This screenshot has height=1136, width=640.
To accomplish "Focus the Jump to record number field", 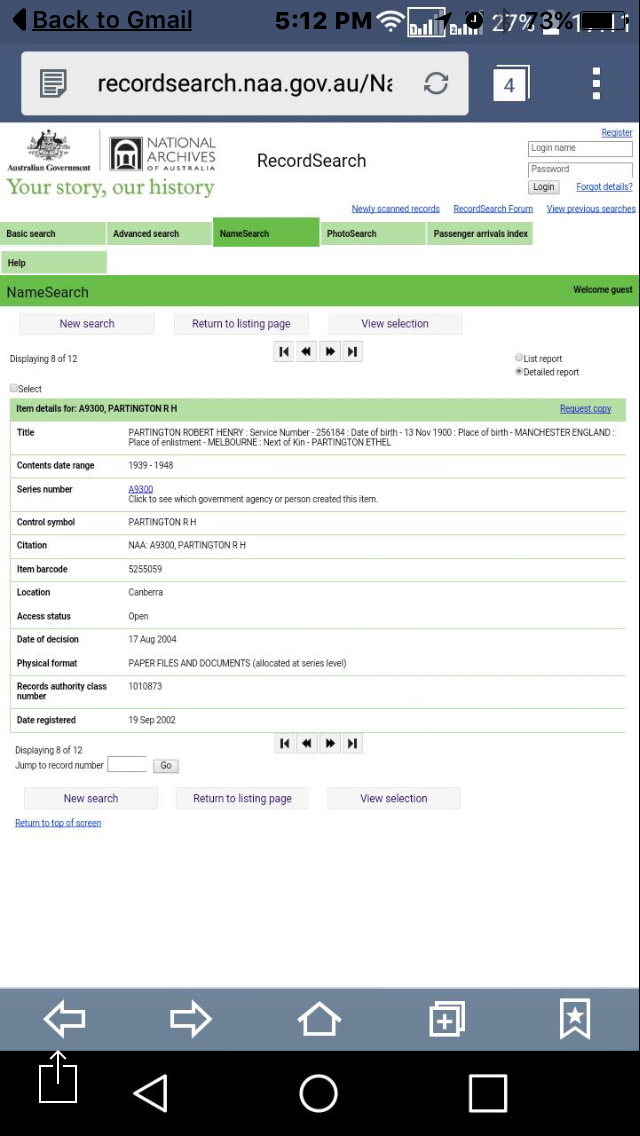I will click(x=127, y=764).
